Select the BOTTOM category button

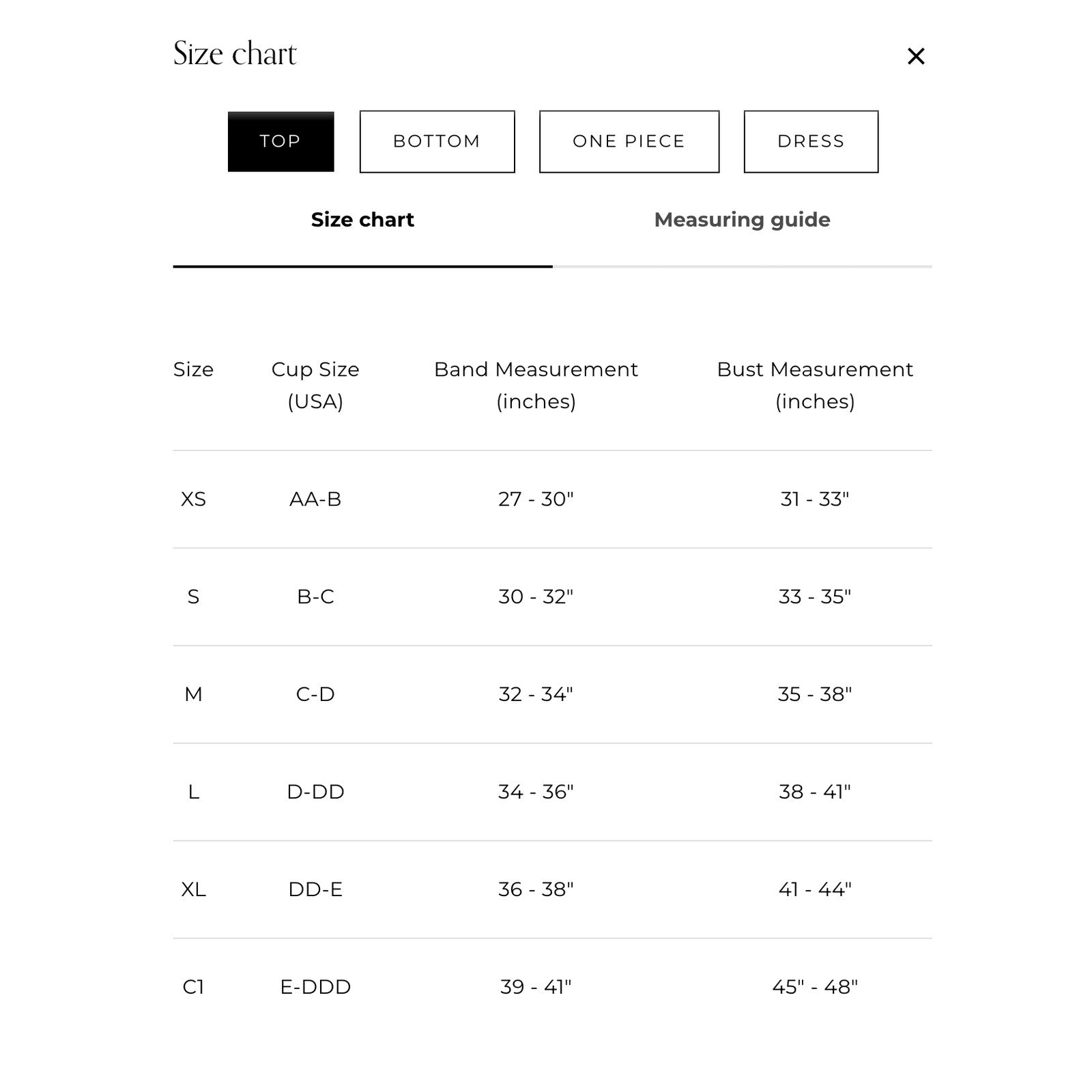[x=437, y=141]
